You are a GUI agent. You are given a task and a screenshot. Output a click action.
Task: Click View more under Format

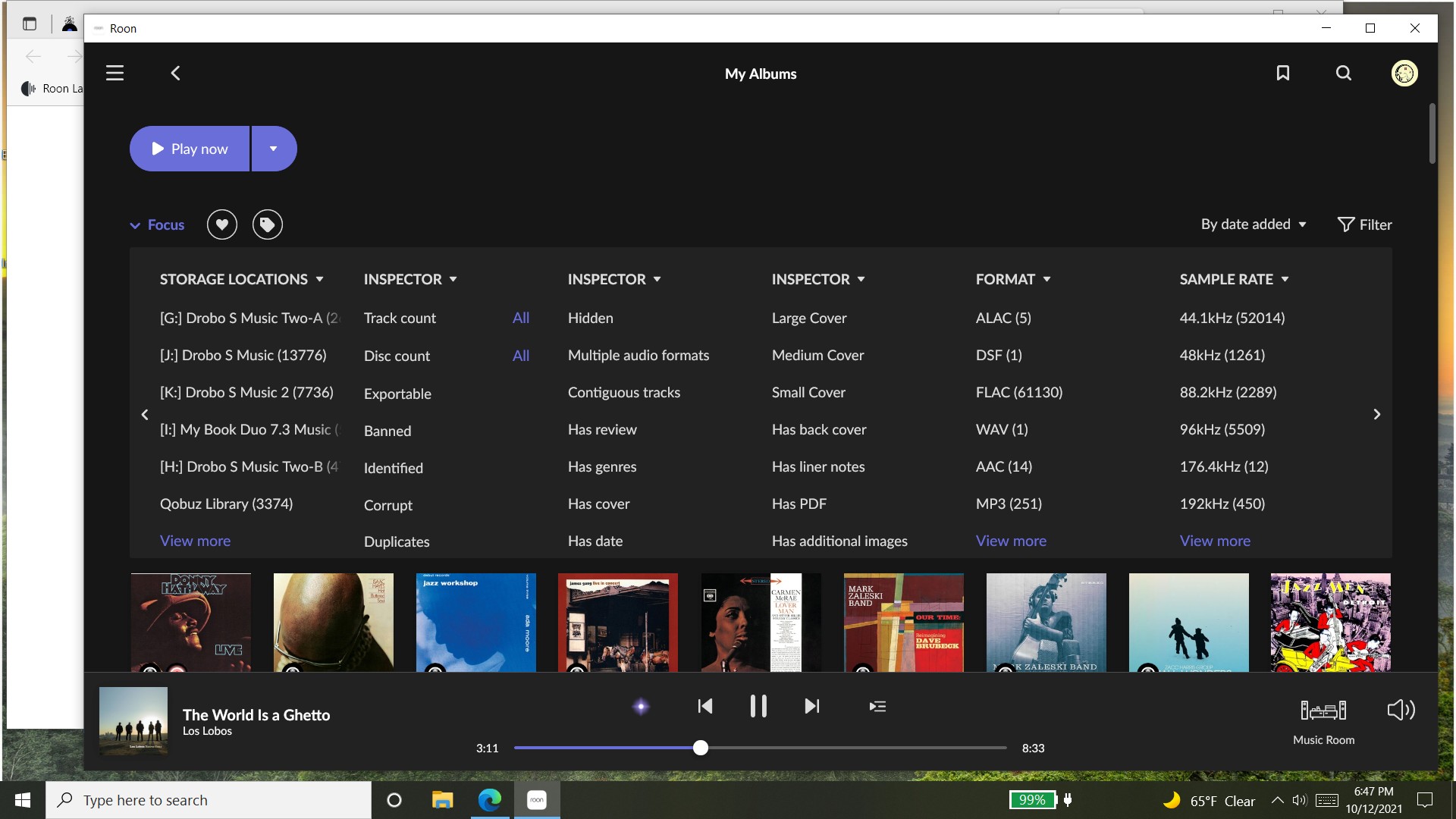point(1011,541)
